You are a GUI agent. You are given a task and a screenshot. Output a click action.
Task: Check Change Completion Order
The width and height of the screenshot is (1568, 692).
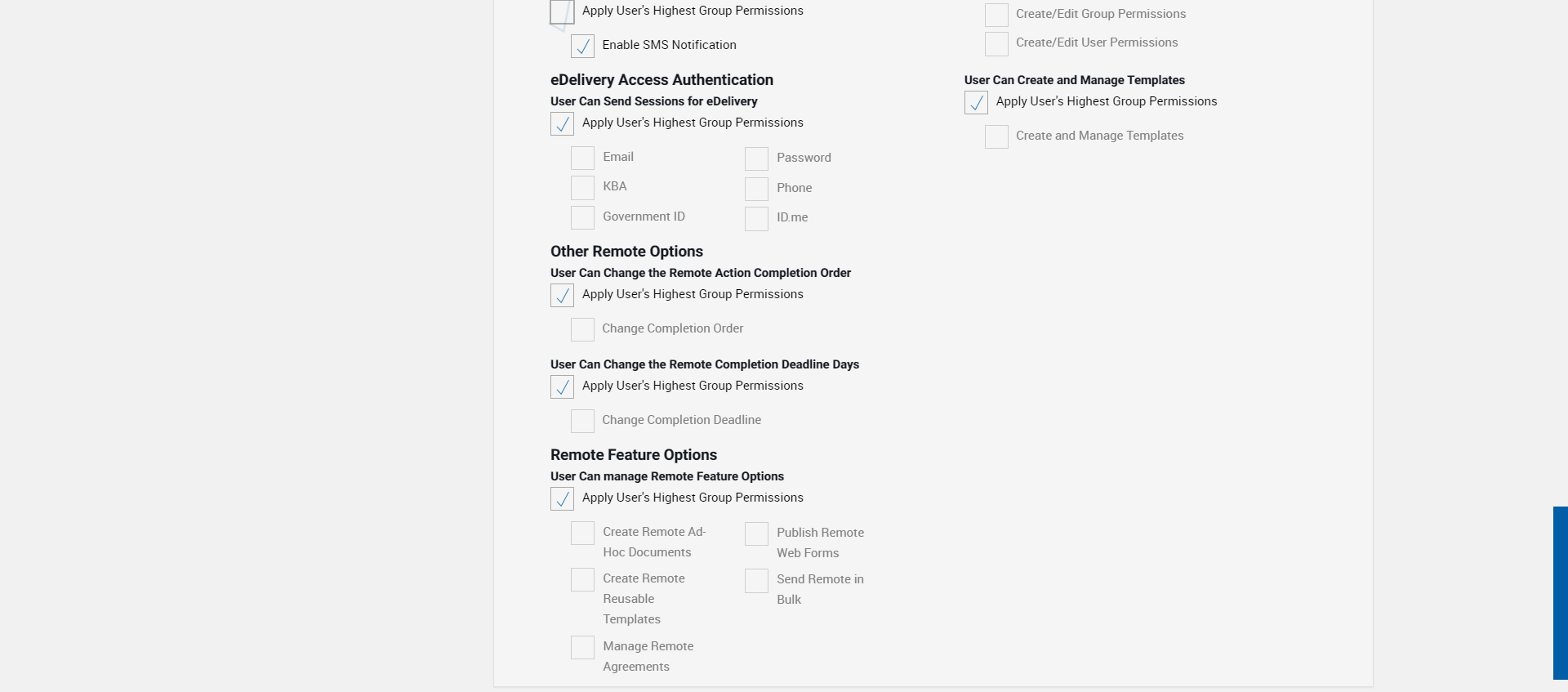click(x=582, y=330)
